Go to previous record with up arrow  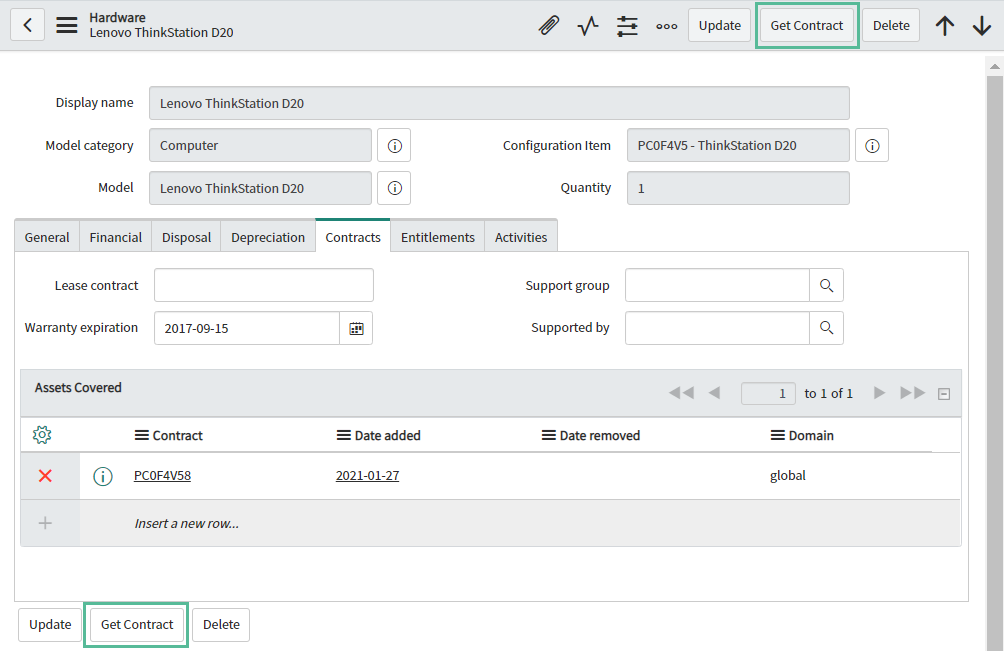pyautogui.click(x=944, y=26)
